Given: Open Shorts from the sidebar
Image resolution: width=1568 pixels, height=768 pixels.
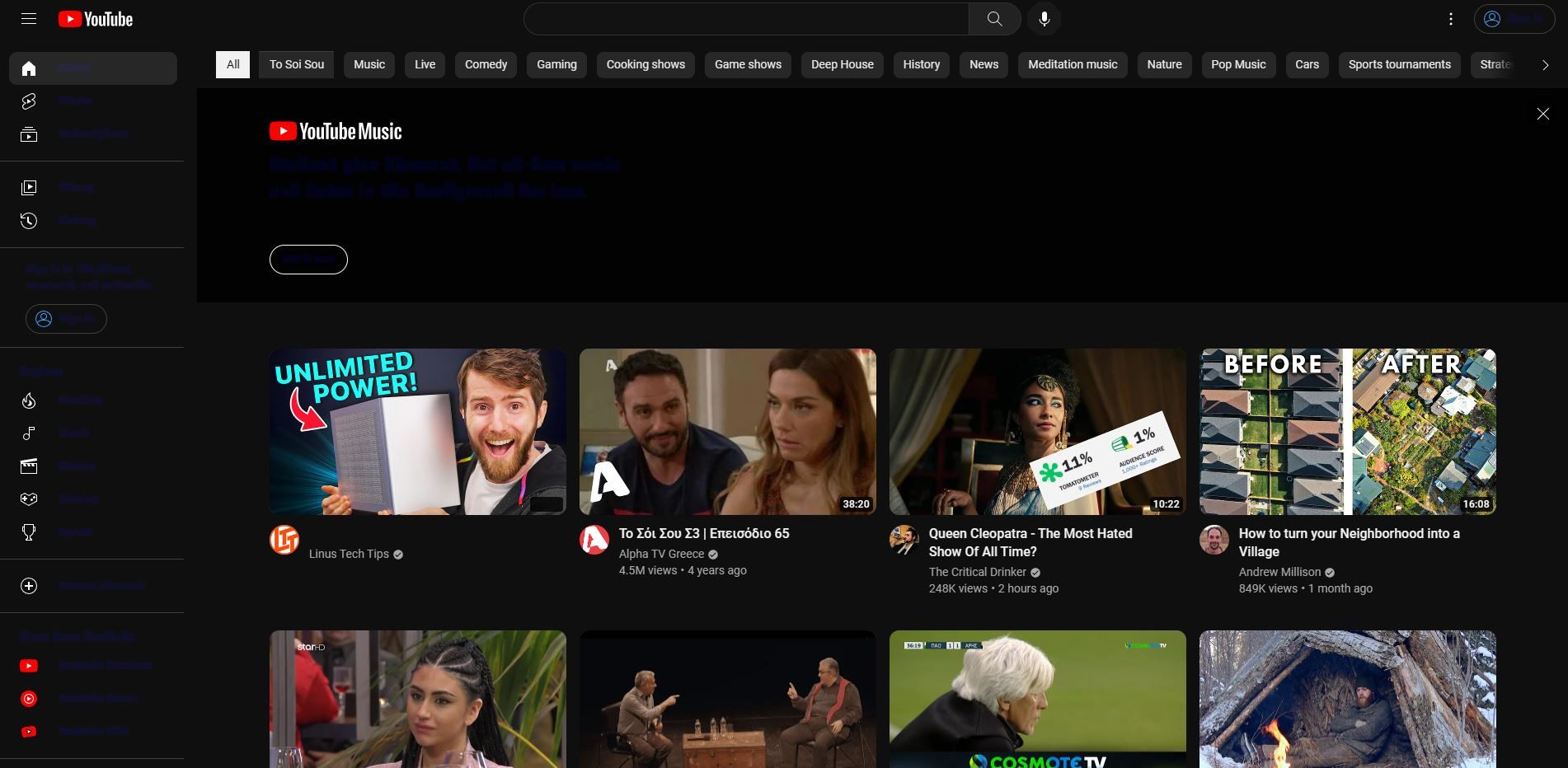Looking at the screenshot, I should tap(93, 101).
